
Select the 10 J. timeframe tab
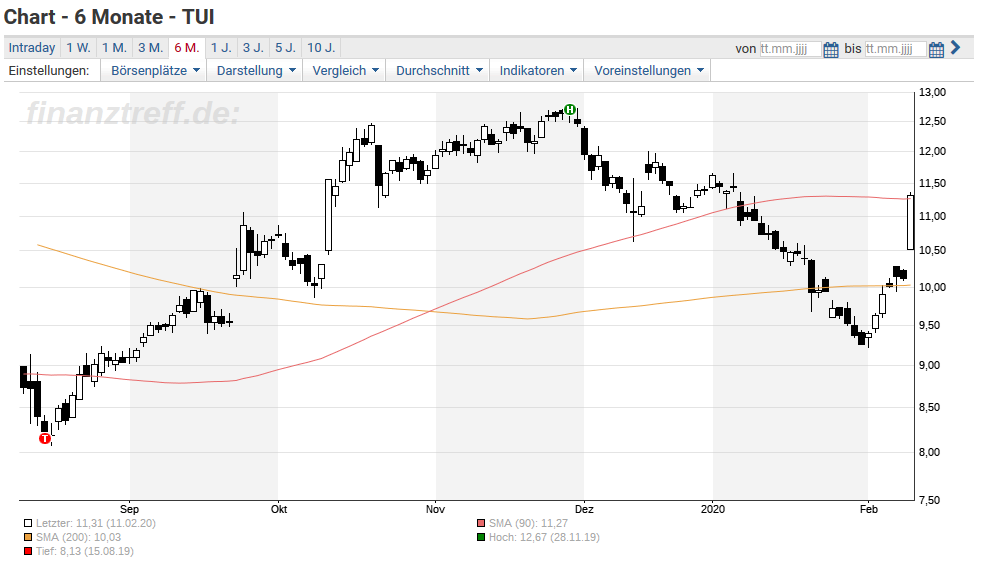(321, 48)
